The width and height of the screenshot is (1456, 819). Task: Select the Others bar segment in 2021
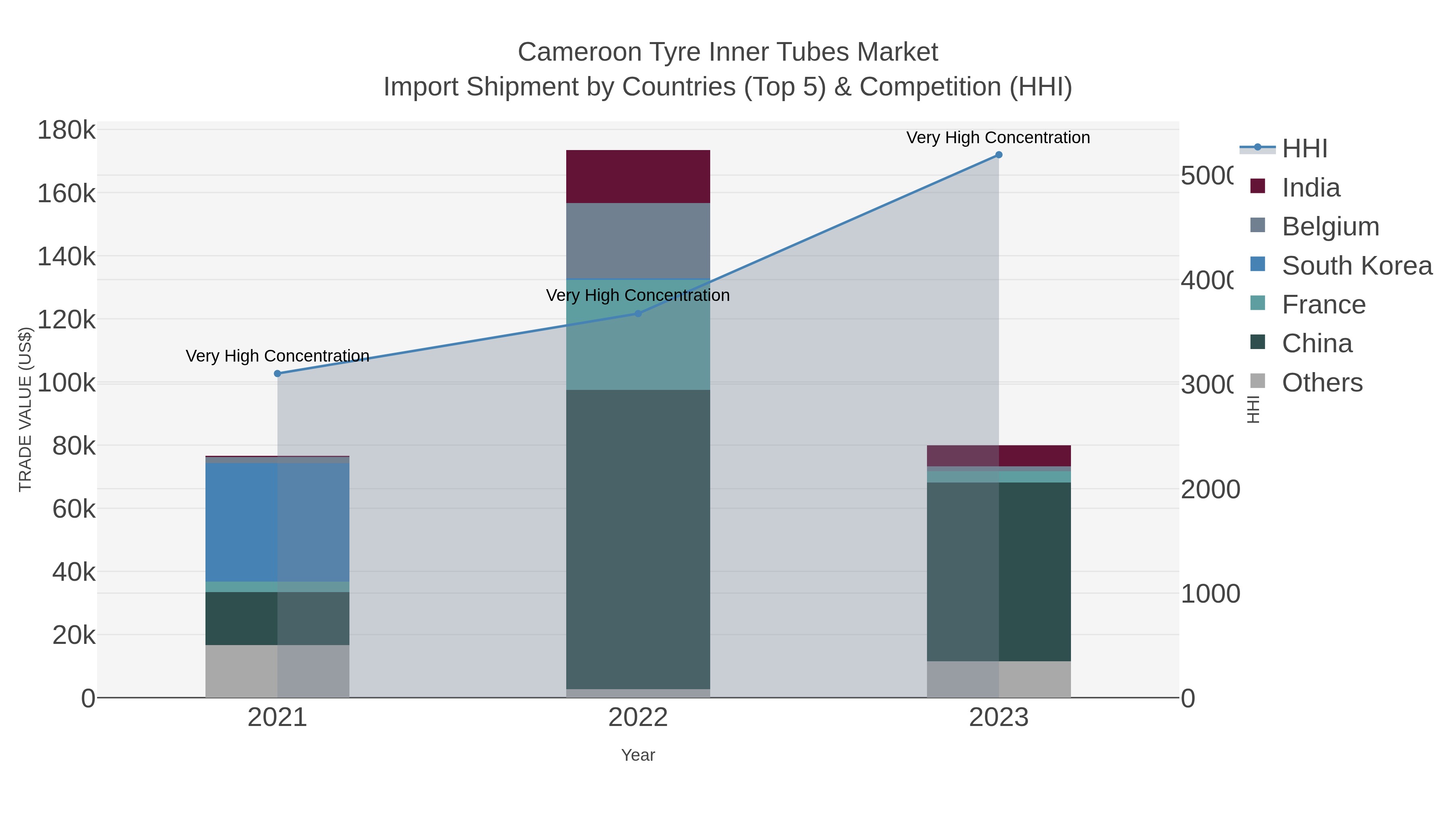[x=277, y=671]
